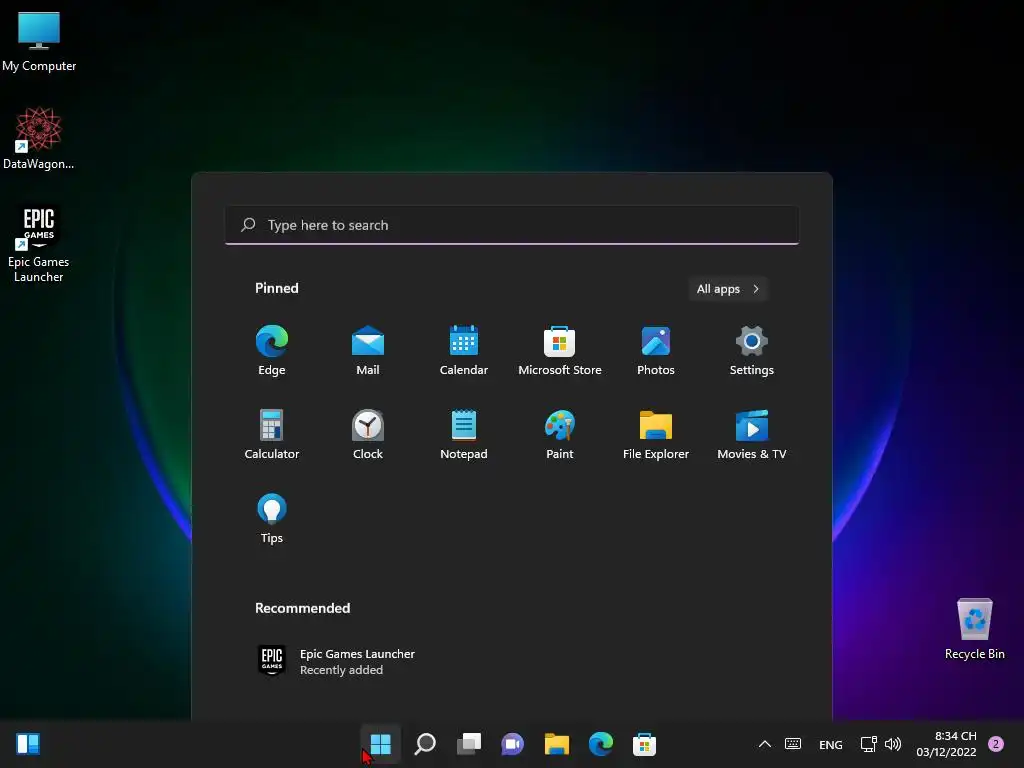Click the Start button on the taskbar

380,744
